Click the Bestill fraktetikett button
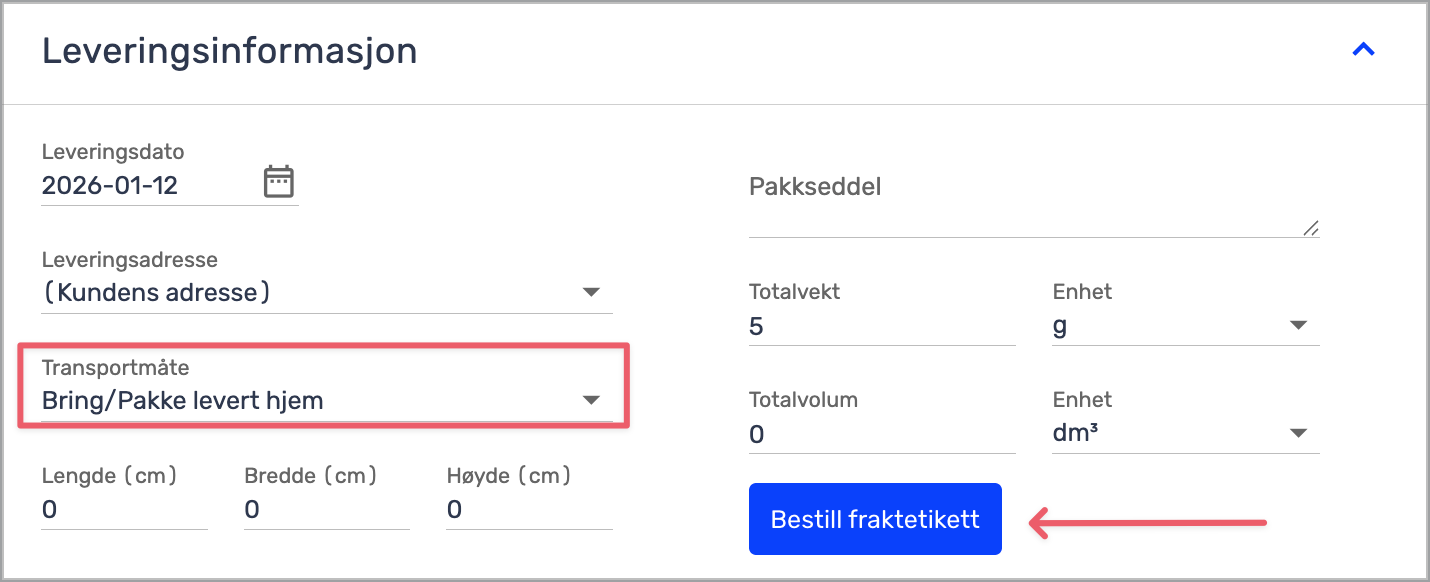Image resolution: width=1430 pixels, height=582 pixels. pyautogui.click(x=875, y=520)
